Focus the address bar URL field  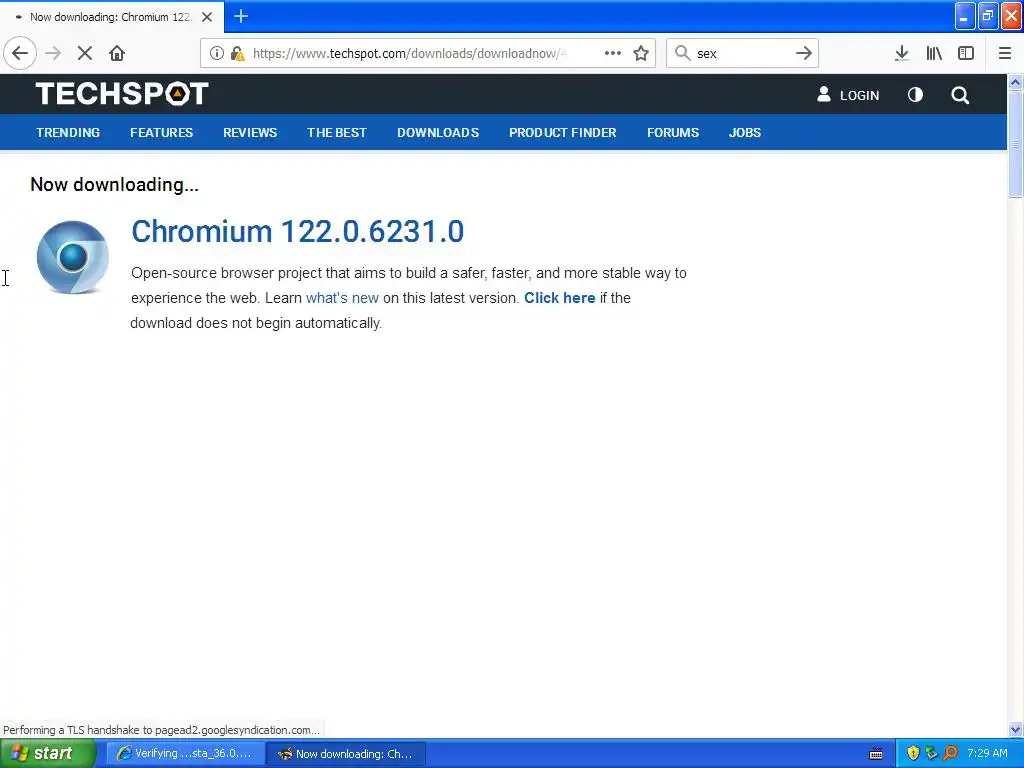click(x=409, y=53)
